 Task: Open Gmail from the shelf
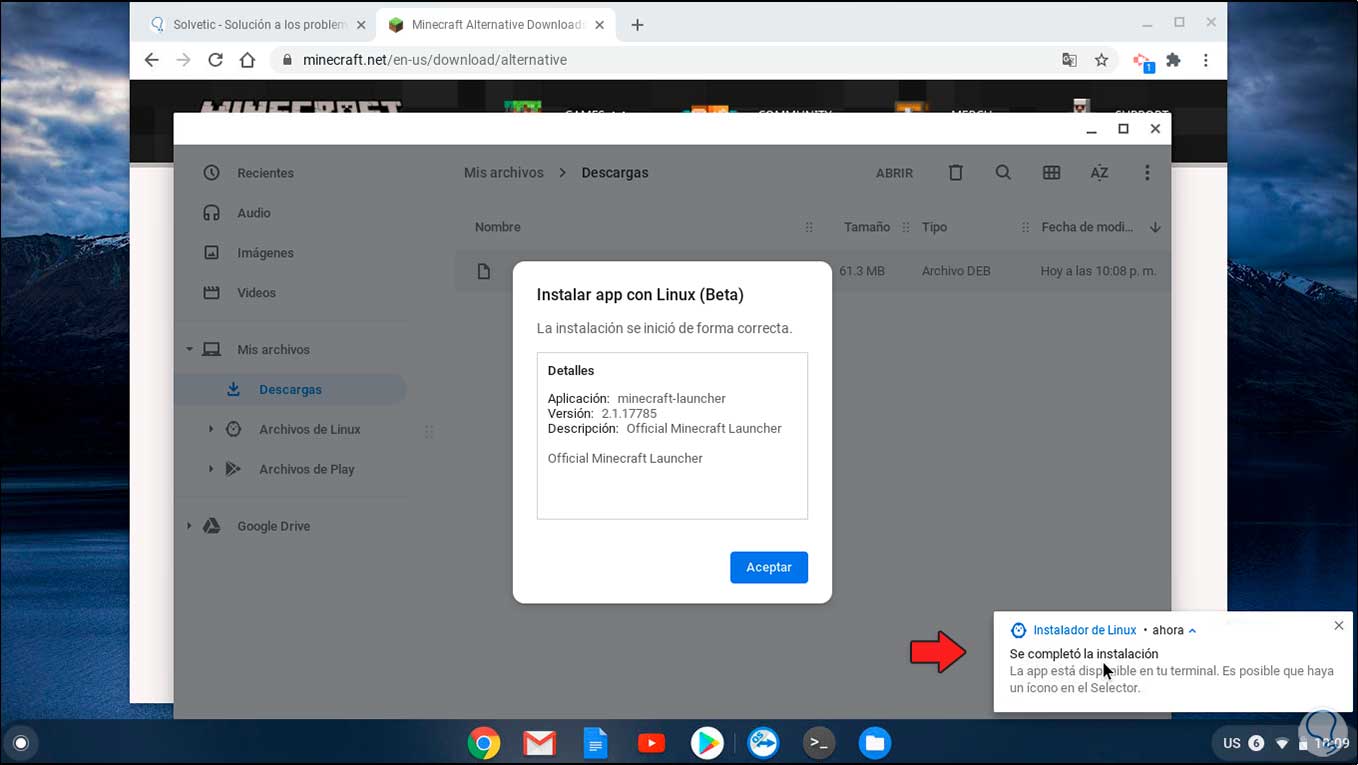(540, 743)
